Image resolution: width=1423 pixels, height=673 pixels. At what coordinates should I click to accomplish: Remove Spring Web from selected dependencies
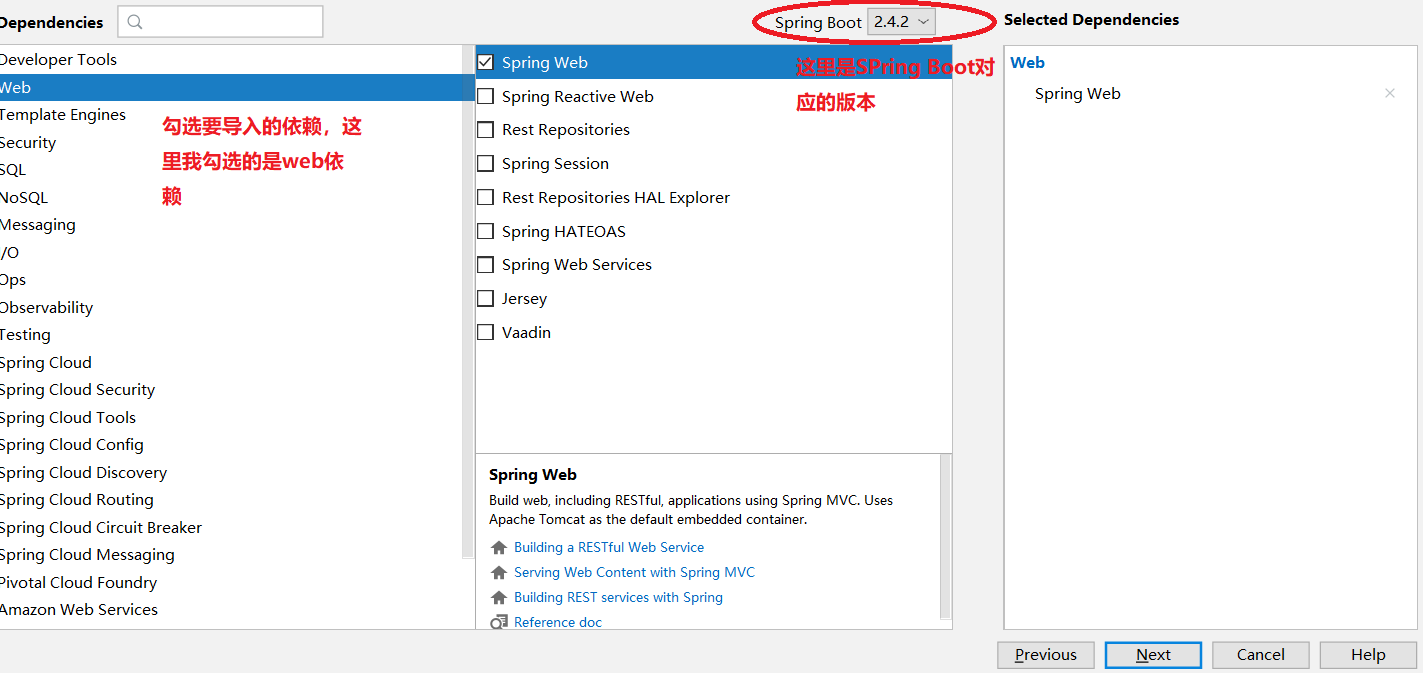pyautogui.click(x=1390, y=93)
